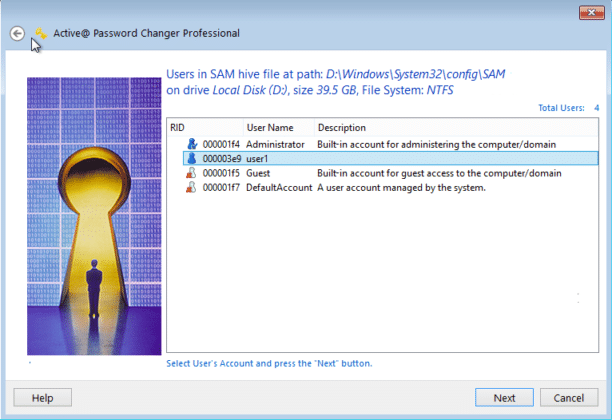Click the DefaultAccount user name
Image resolution: width=612 pixels, height=420 pixels.
[279, 188]
